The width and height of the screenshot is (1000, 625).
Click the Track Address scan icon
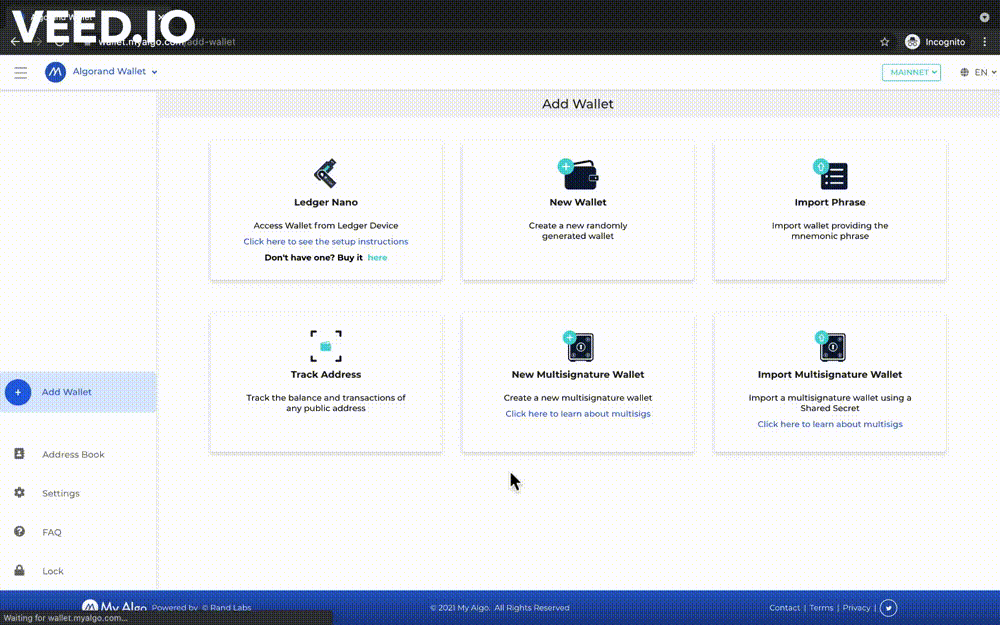point(325,346)
